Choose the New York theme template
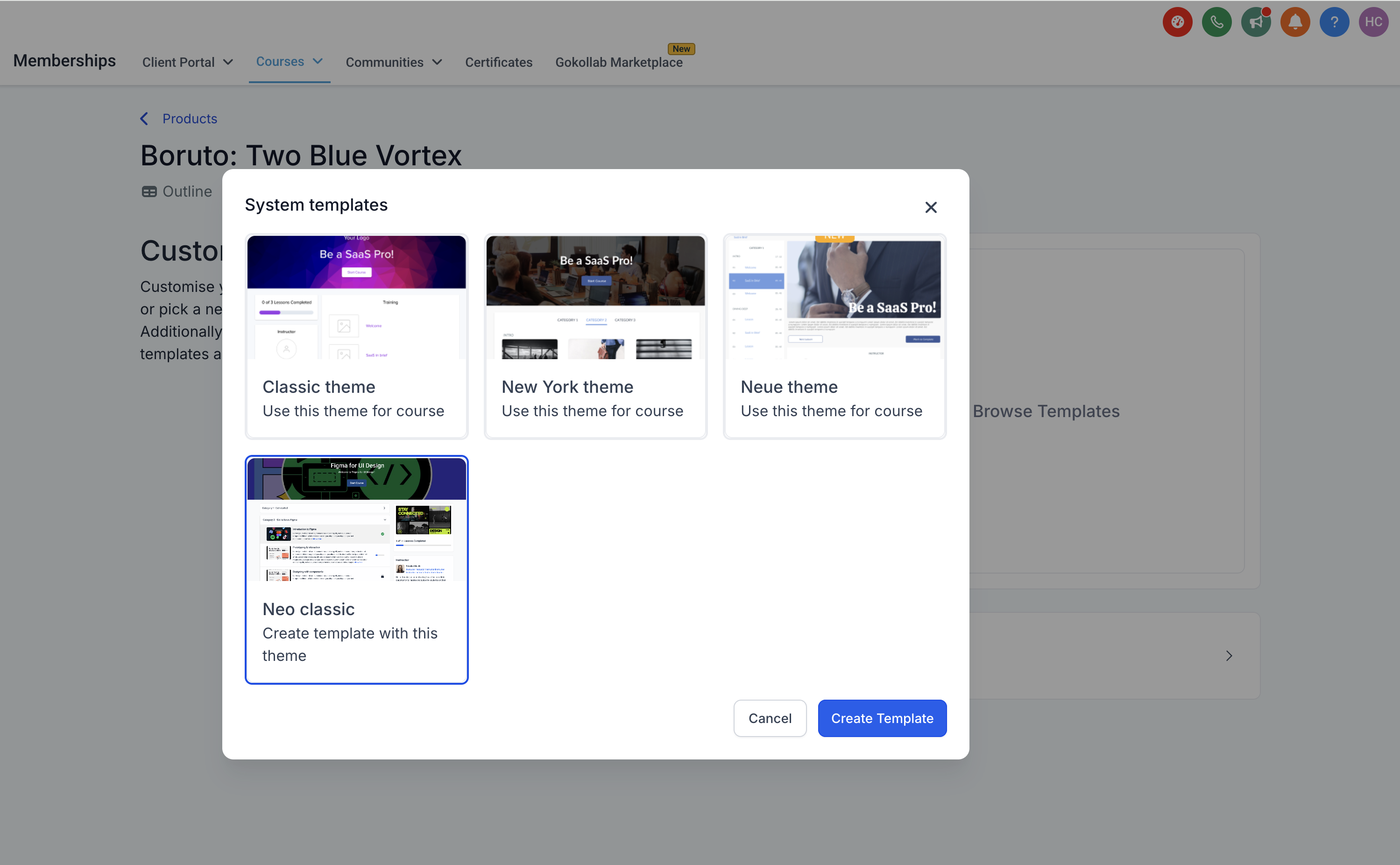This screenshot has width=1400, height=865. pos(595,336)
